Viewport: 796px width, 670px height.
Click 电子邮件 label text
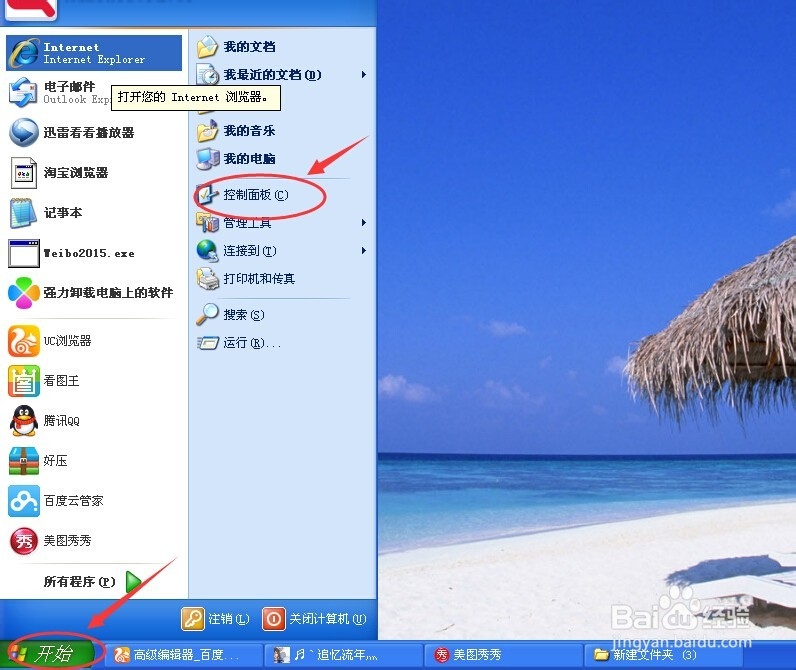click(70, 86)
